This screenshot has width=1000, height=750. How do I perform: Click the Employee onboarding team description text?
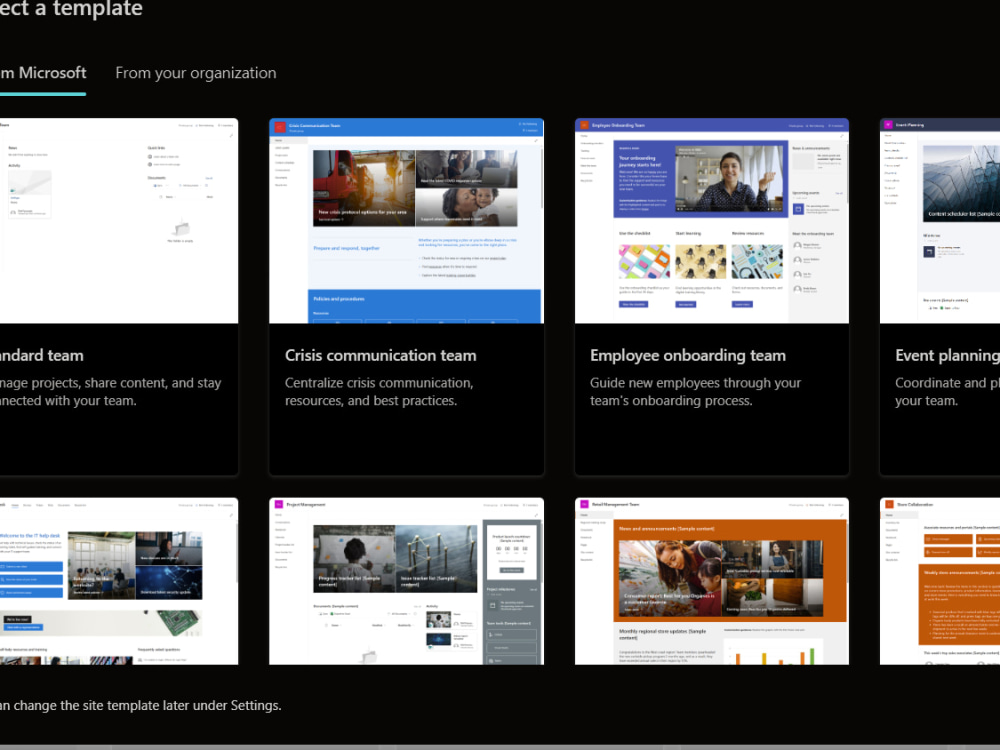[x=694, y=391]
